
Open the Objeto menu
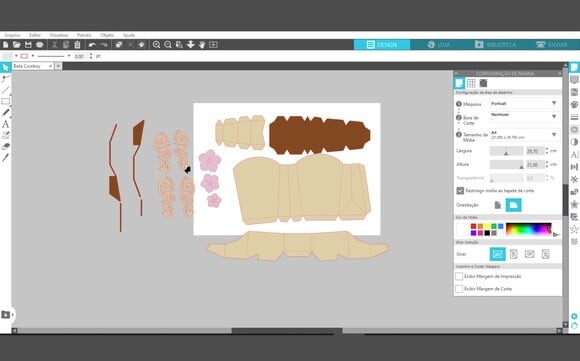tap(107, 35)
